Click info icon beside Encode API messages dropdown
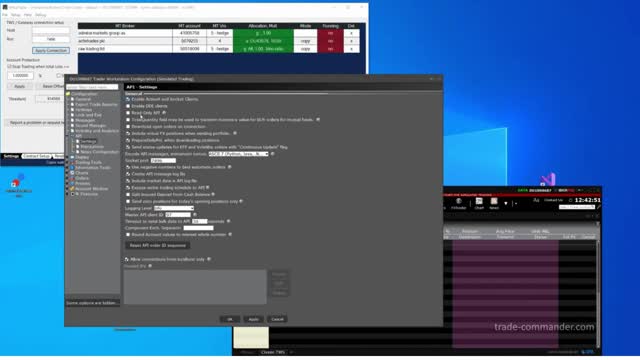This screenshot has width=640, height=360. (x=273, y=154)
